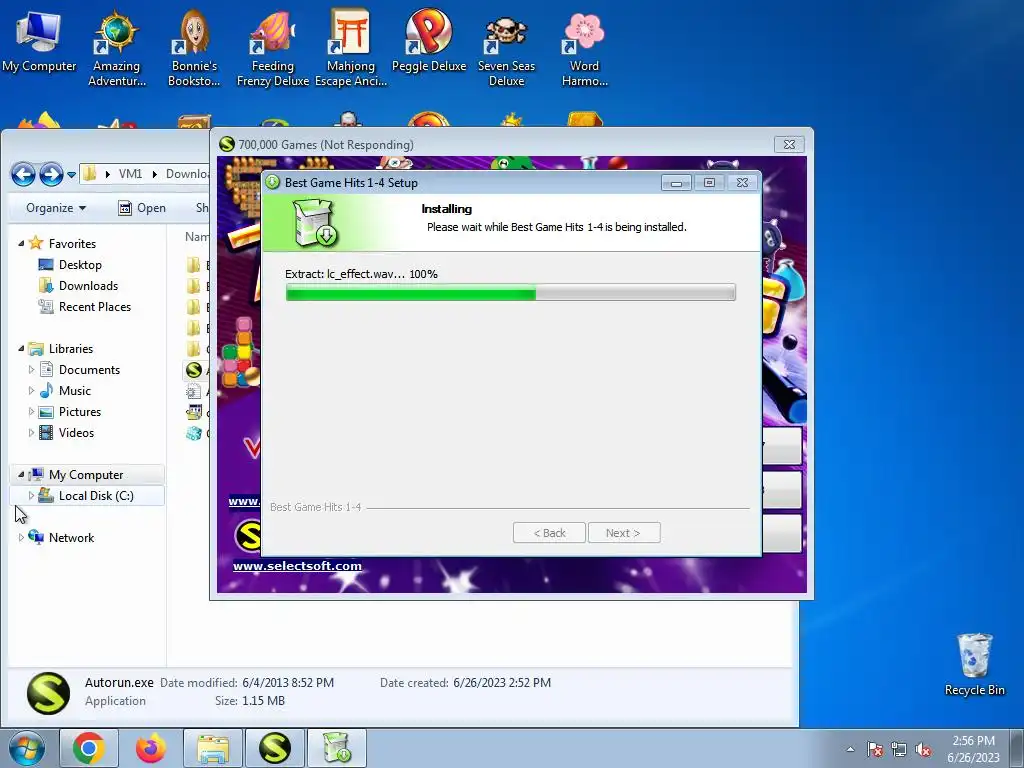Image resolution: width=1024 pixels, height=768 pixels.
Task: Switch to Windows Explorer taskbar button
Action: (213, 748)
